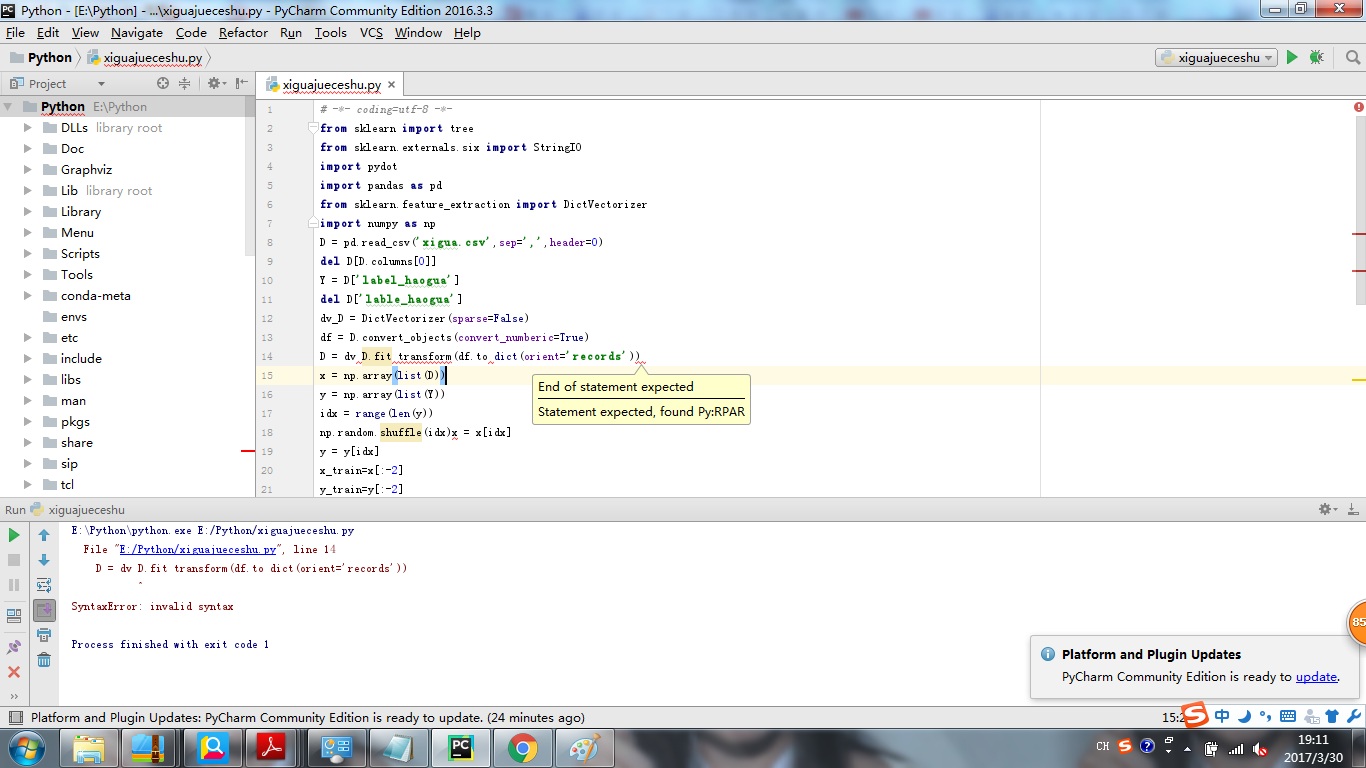
Task: Open E:/Python/xiguajueceshu.py link in console
Action: pos(197,549)
